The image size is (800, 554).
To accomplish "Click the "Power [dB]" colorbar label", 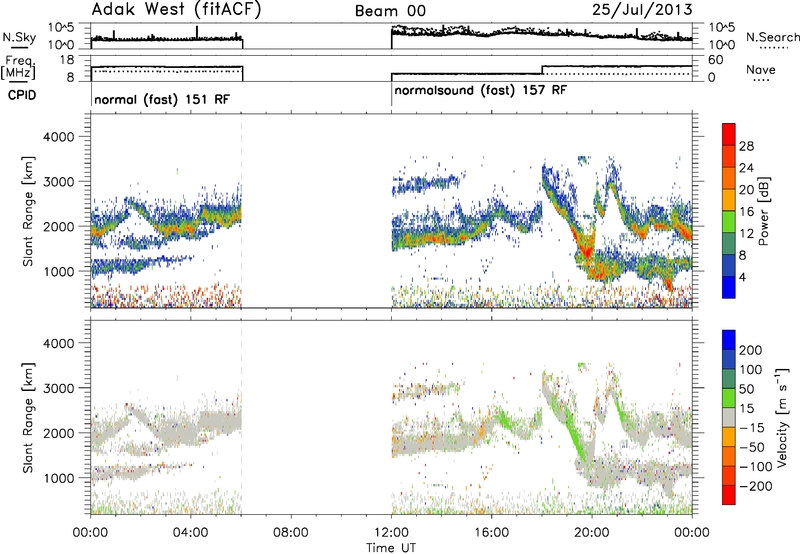I will pyautogui.click(x=763, y=211).
